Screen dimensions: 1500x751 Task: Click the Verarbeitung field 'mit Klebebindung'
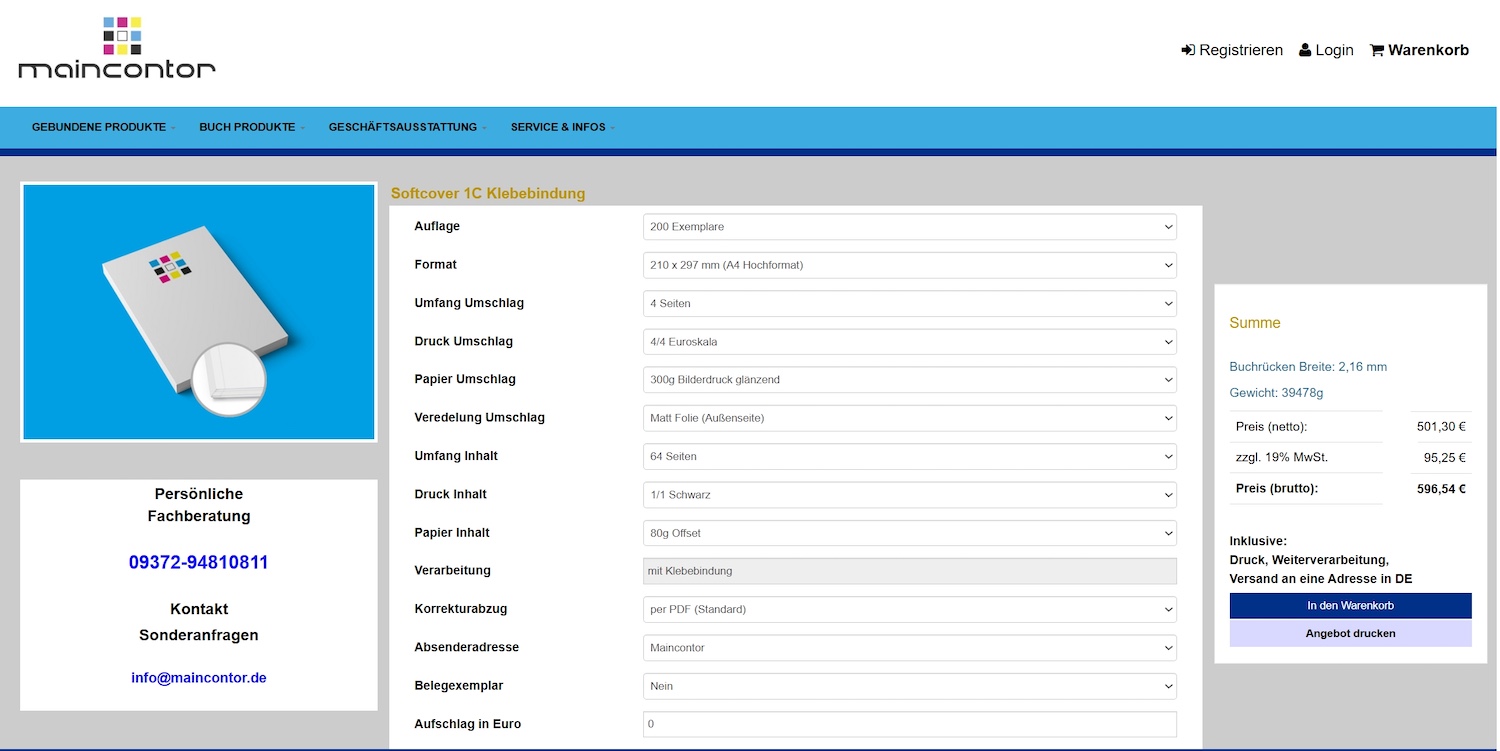click(910, 571)
